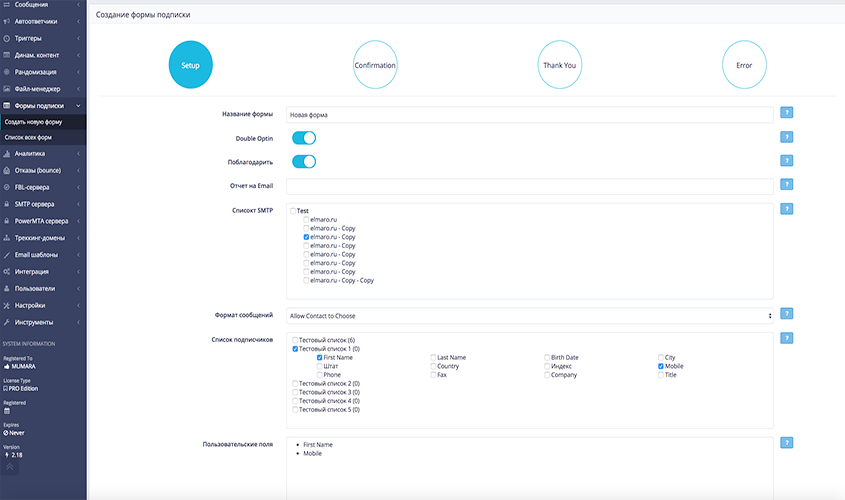
Task: Click help icon next to Название формы
Action: [787, 113]
